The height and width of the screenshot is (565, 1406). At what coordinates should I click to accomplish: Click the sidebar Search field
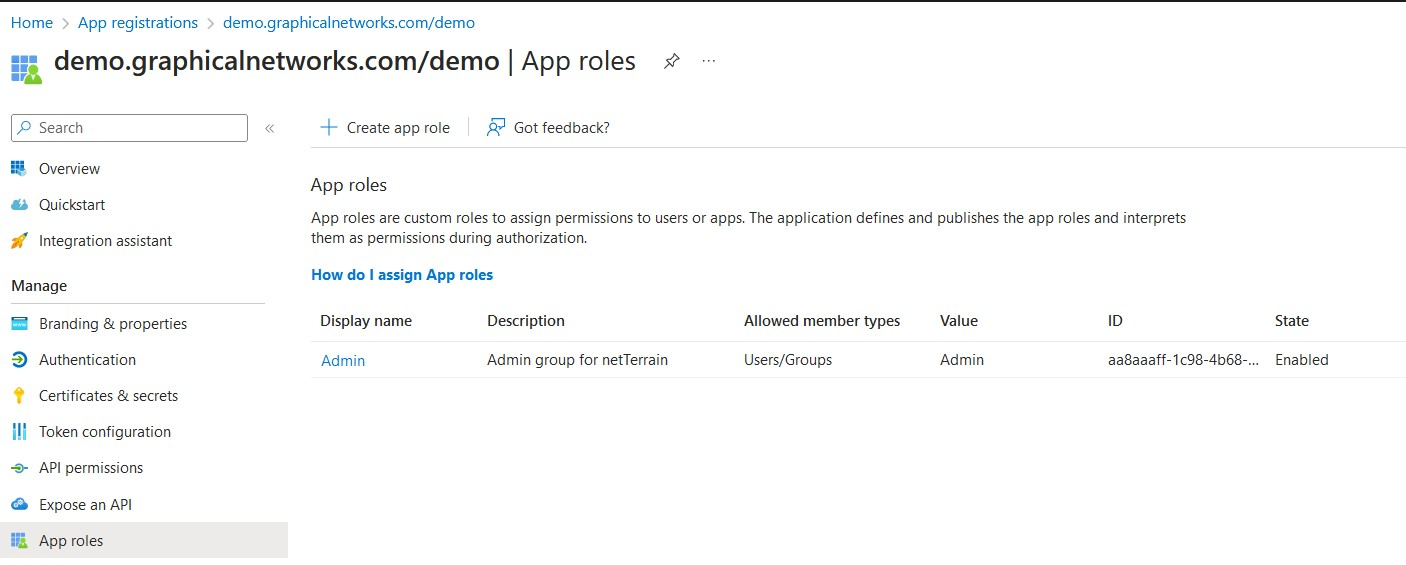[130, 128]
